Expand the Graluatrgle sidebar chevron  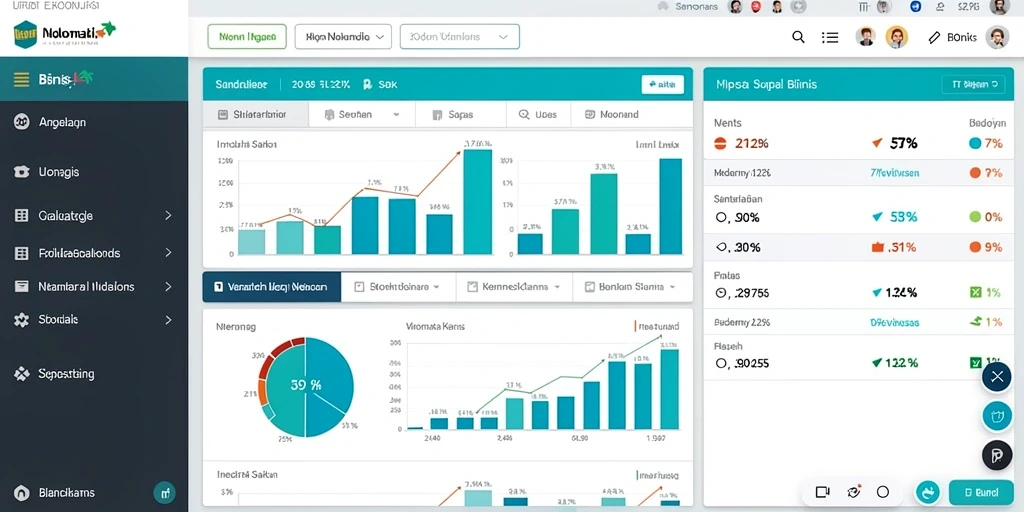pos(168,215)
